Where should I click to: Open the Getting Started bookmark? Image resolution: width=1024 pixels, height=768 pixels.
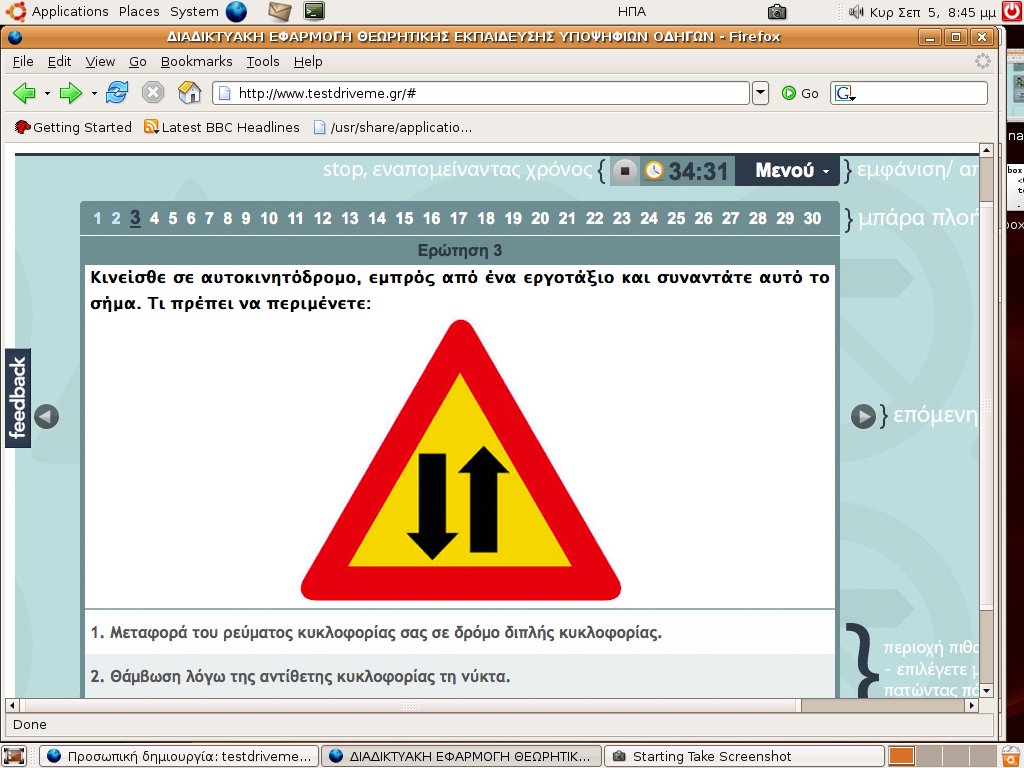point(73,127)
